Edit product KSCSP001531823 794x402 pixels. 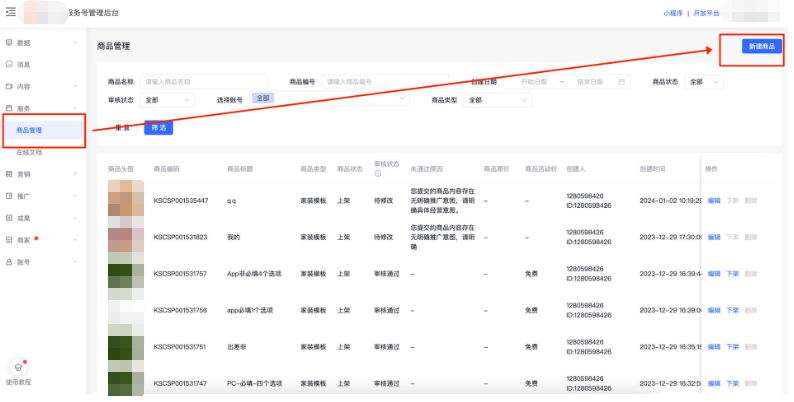point(714,237)
